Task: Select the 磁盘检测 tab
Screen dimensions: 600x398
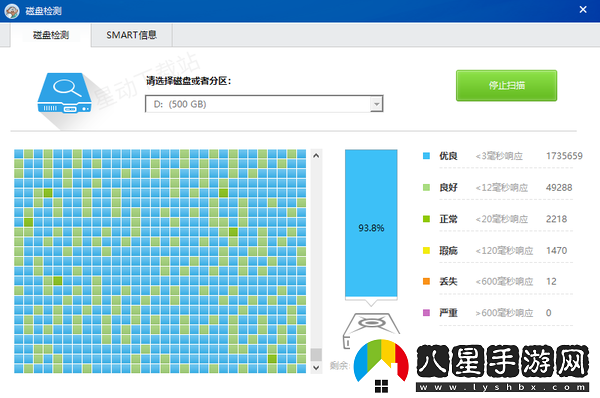Action: click(51, 35)
